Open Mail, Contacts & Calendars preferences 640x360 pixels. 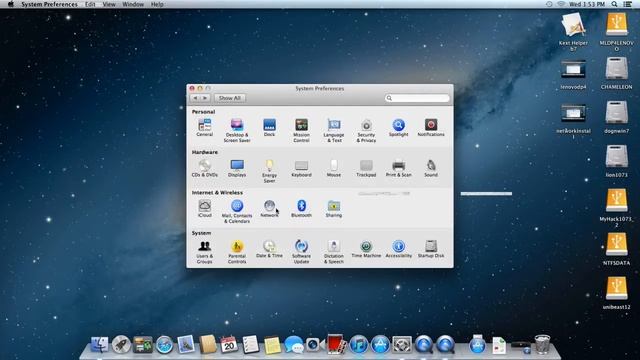[x=237, y=211]
